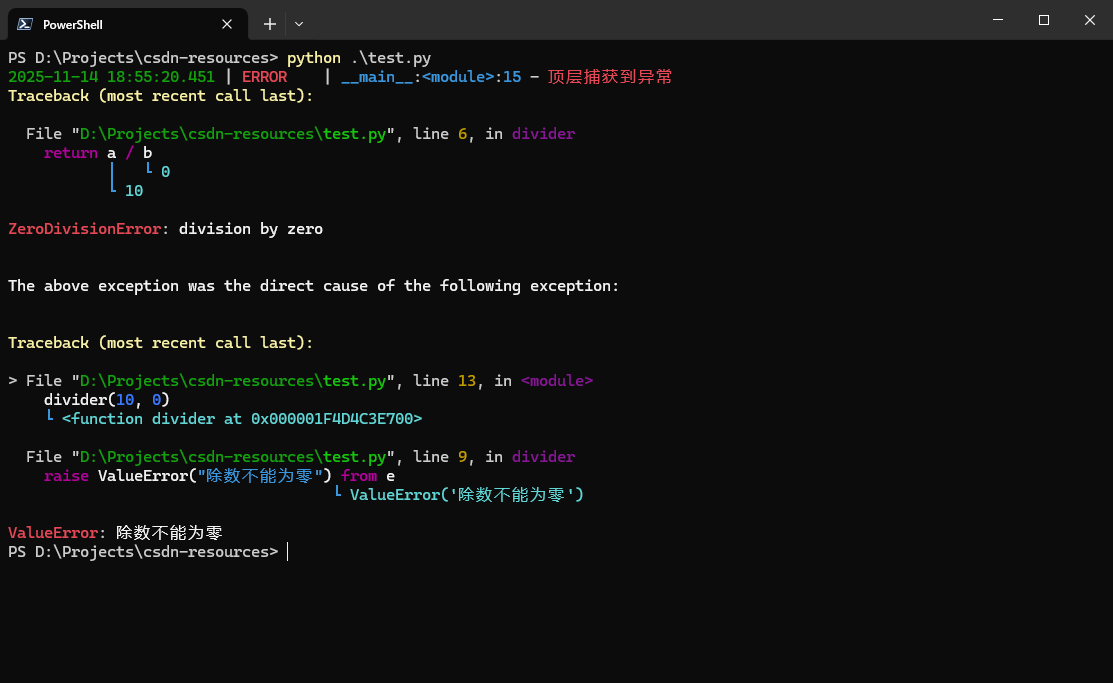The height and width of the screenshot is (683, 1113).
Task: Click the annotated value 10
Action: tap(133, 190)
